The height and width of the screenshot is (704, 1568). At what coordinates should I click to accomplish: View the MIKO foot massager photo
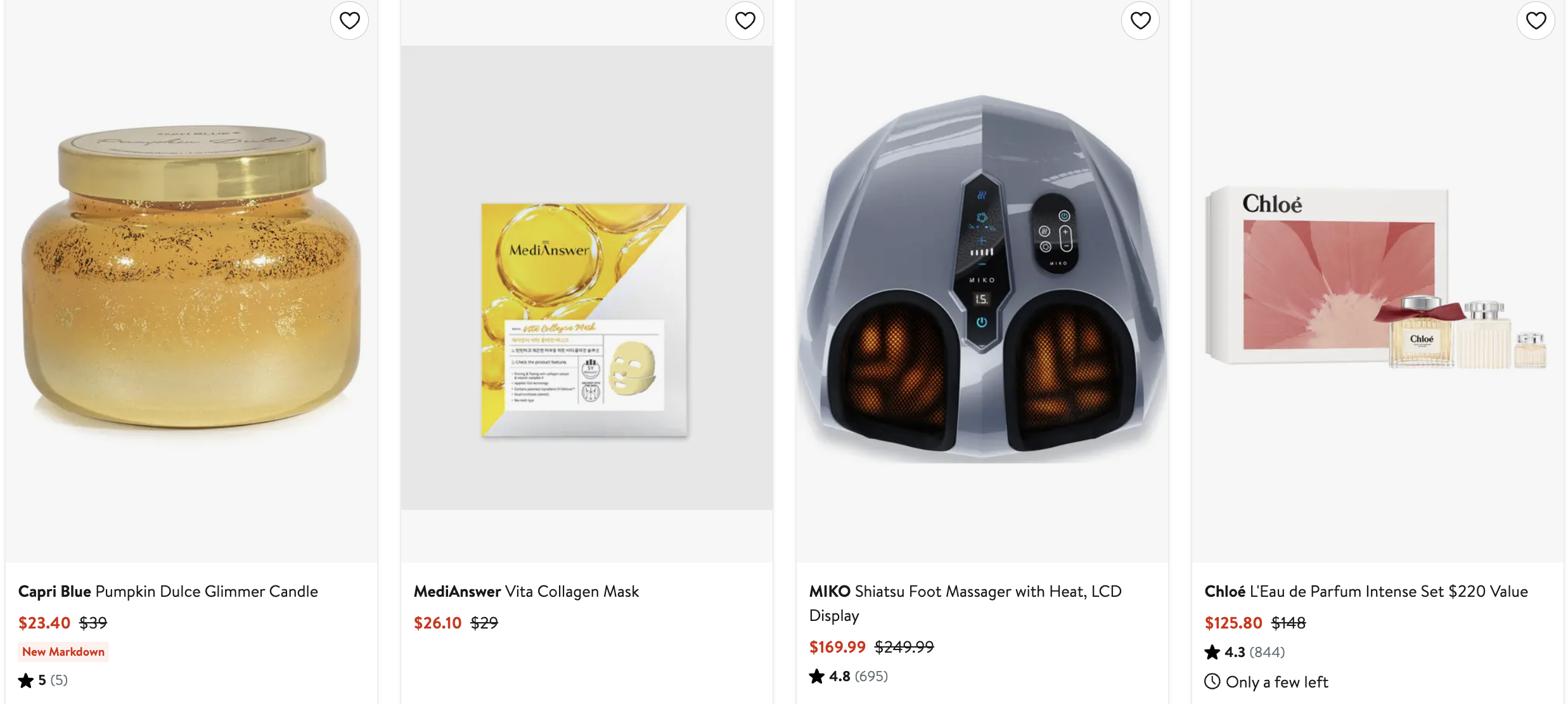pos(982,279)
